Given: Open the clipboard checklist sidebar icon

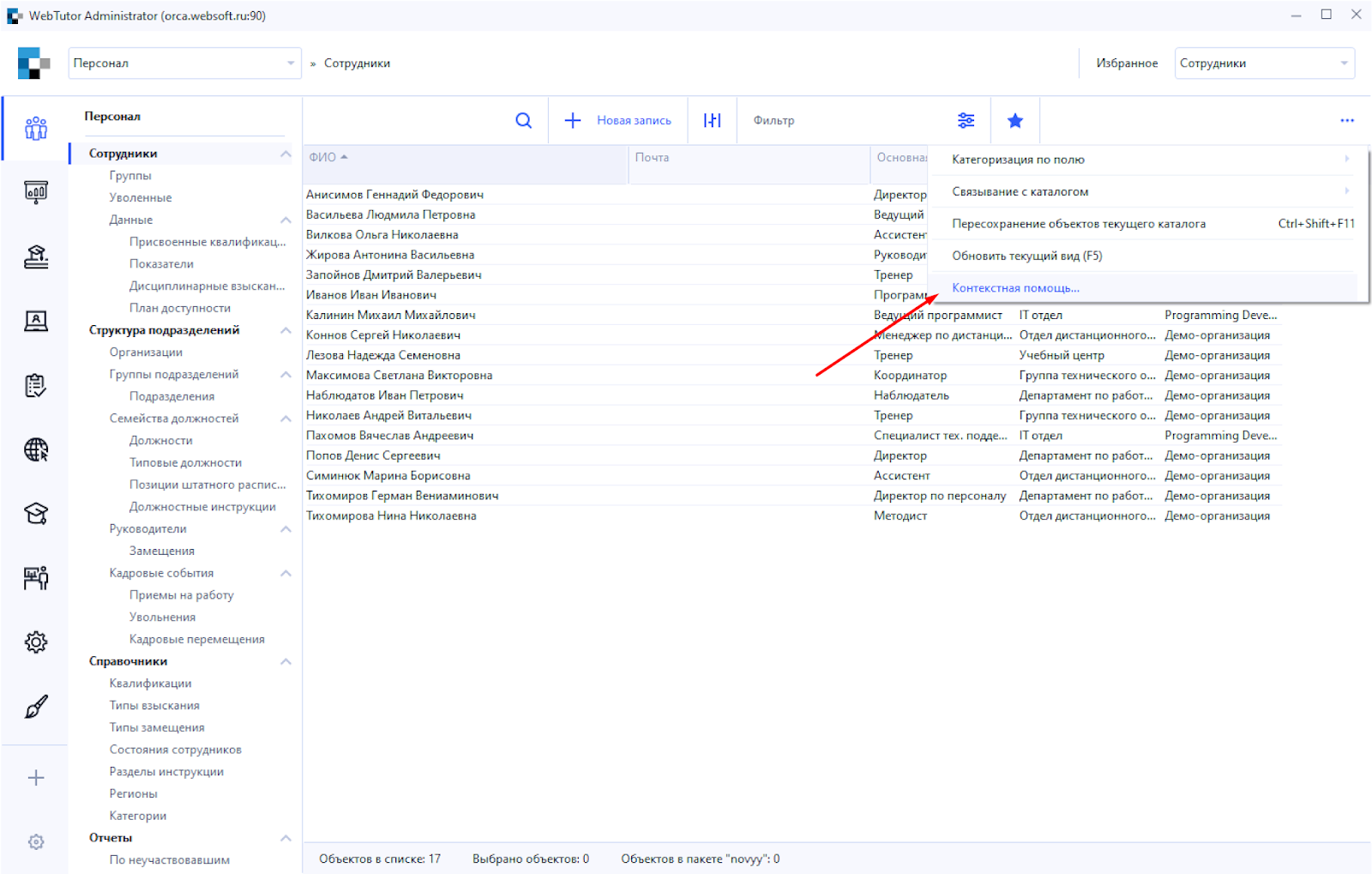Looking at the screenshot, I should 36,385.
